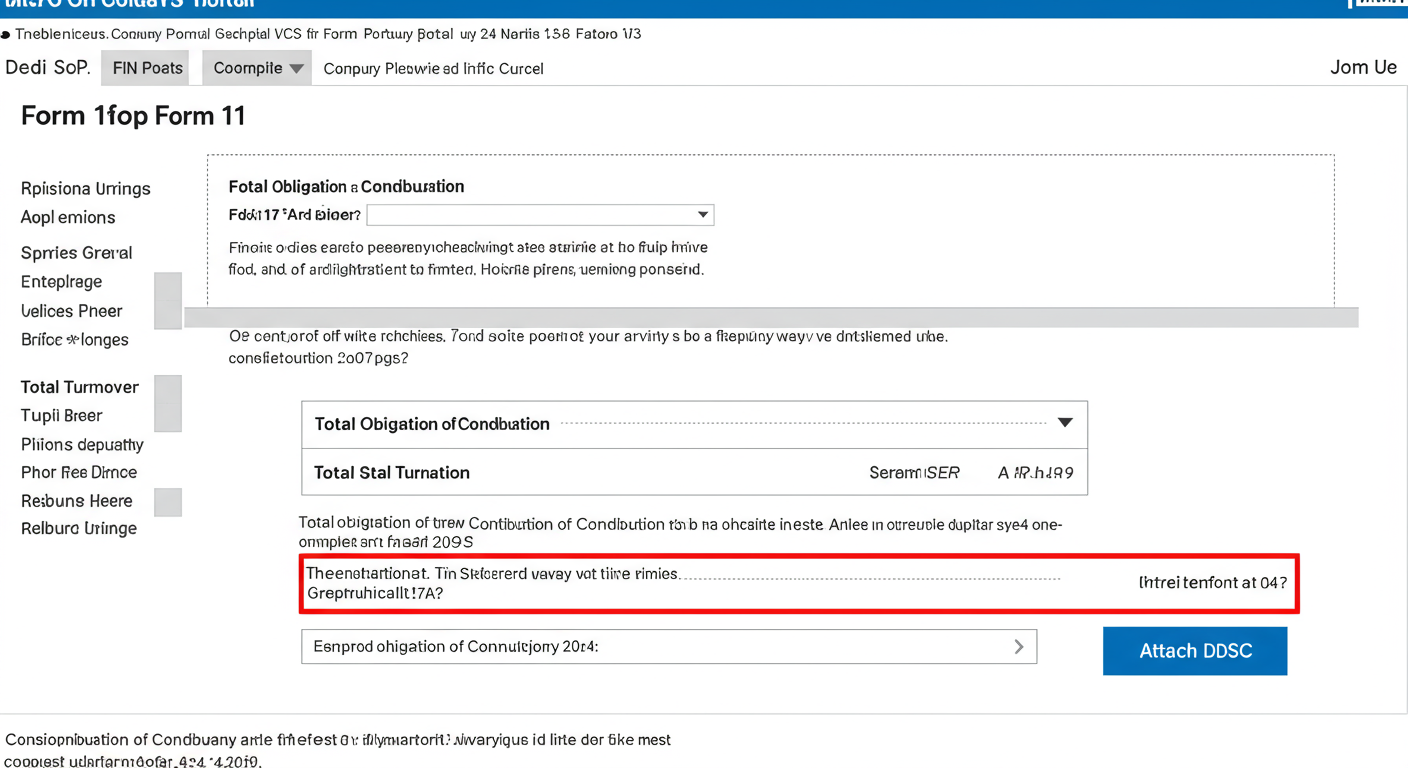Select Relburo Uringe in the sidebar

coord(79,528)
